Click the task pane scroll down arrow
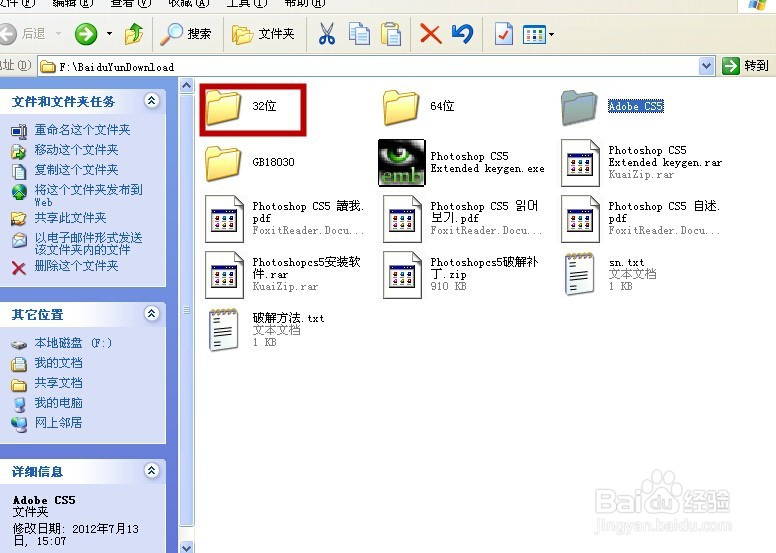This screenshot has height=553, width=776. tap(187, 547)
